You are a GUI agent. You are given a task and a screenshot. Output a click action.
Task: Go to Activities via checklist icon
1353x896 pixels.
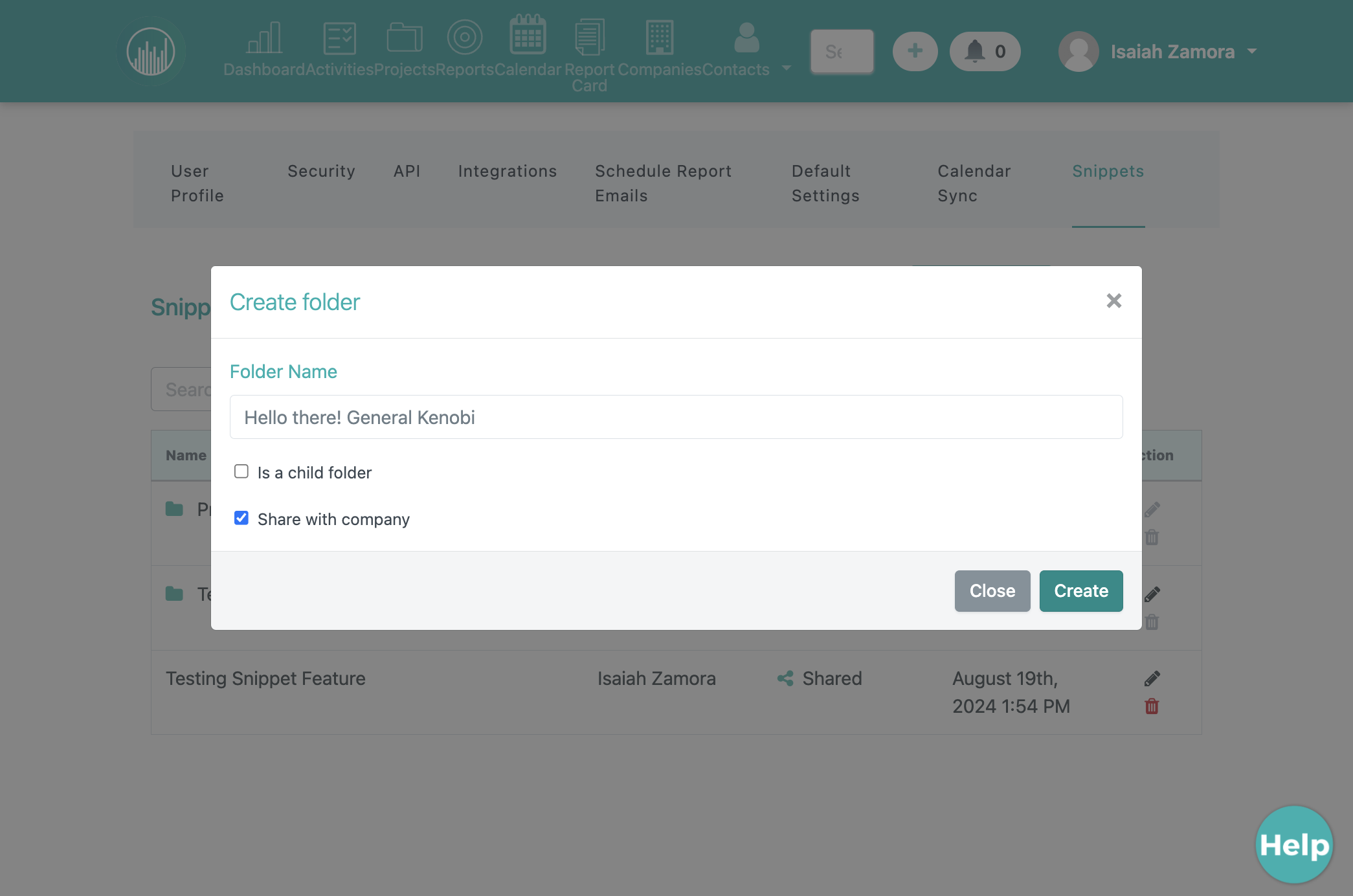coord(339,38)
